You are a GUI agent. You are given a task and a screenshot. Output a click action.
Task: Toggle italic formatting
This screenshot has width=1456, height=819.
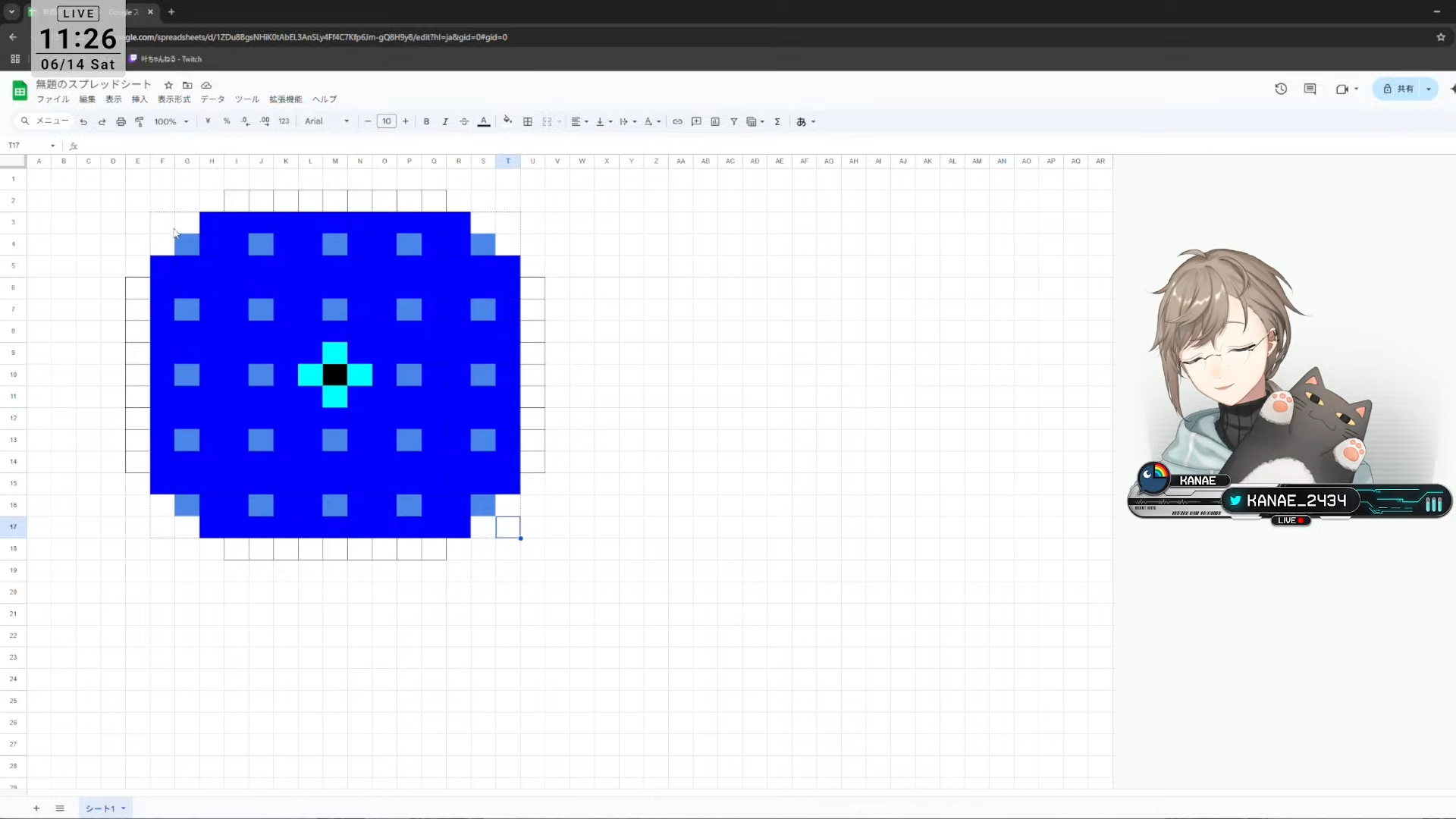[x=445, y=121]
